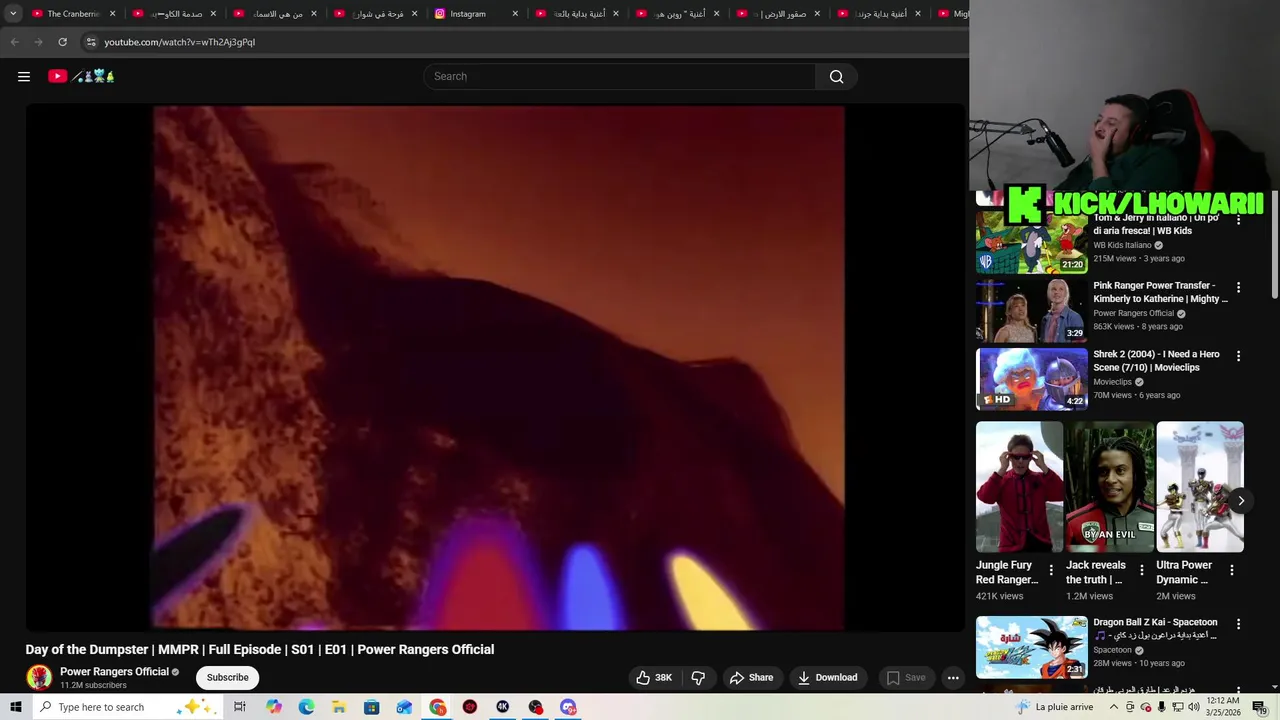Open Task View on the taskbar

click(240, 707)
